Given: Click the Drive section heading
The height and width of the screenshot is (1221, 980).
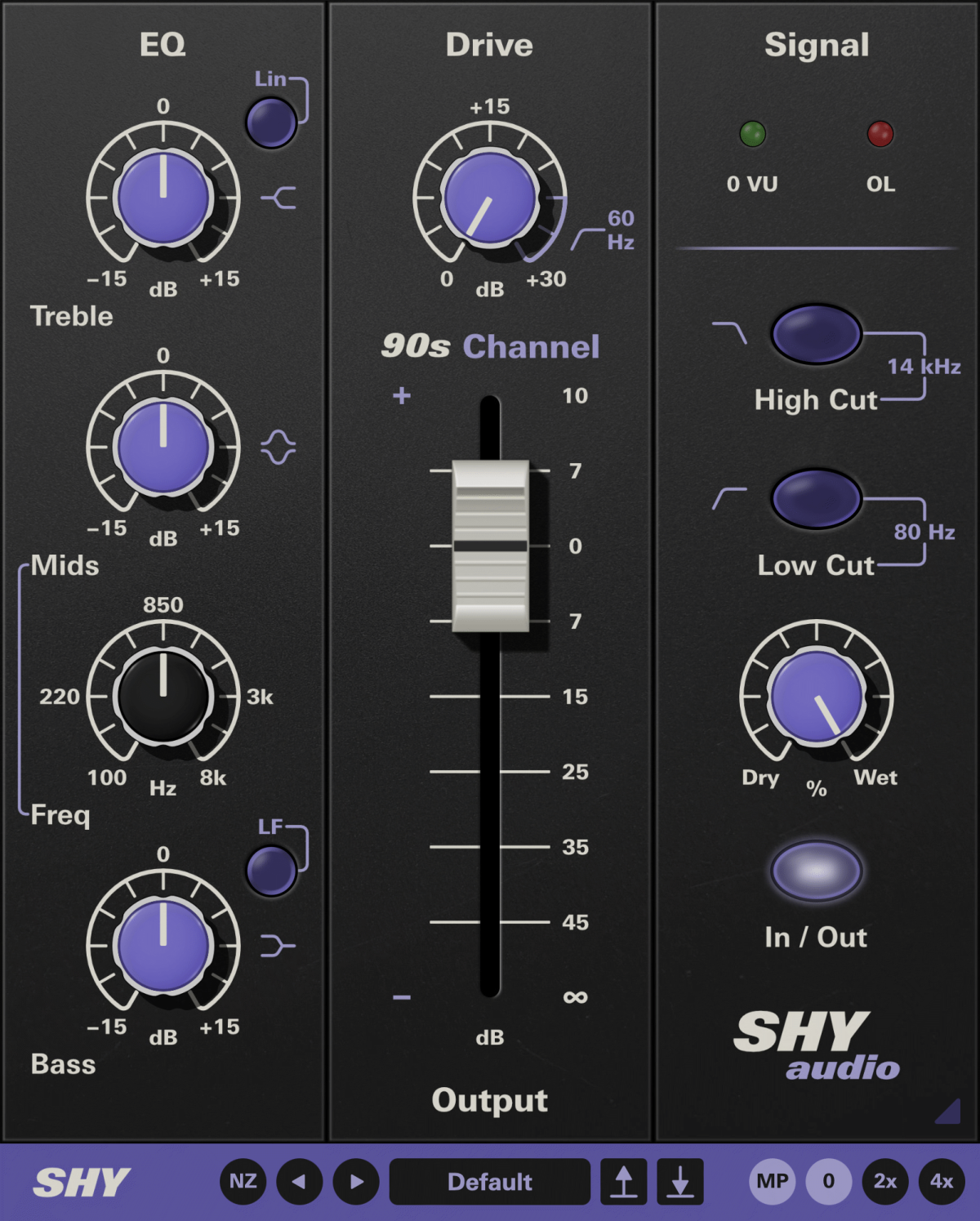Looking at the screenshot, I should [x=489, y=45].
